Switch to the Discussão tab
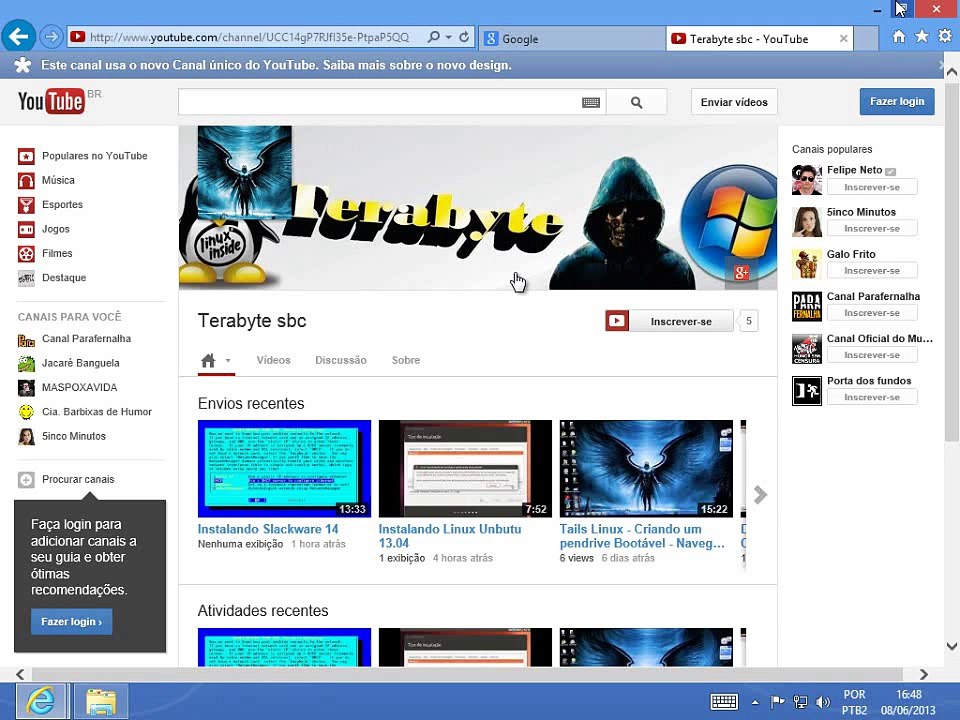This screenshot has height=720, width=960. (x=340, y=360)
